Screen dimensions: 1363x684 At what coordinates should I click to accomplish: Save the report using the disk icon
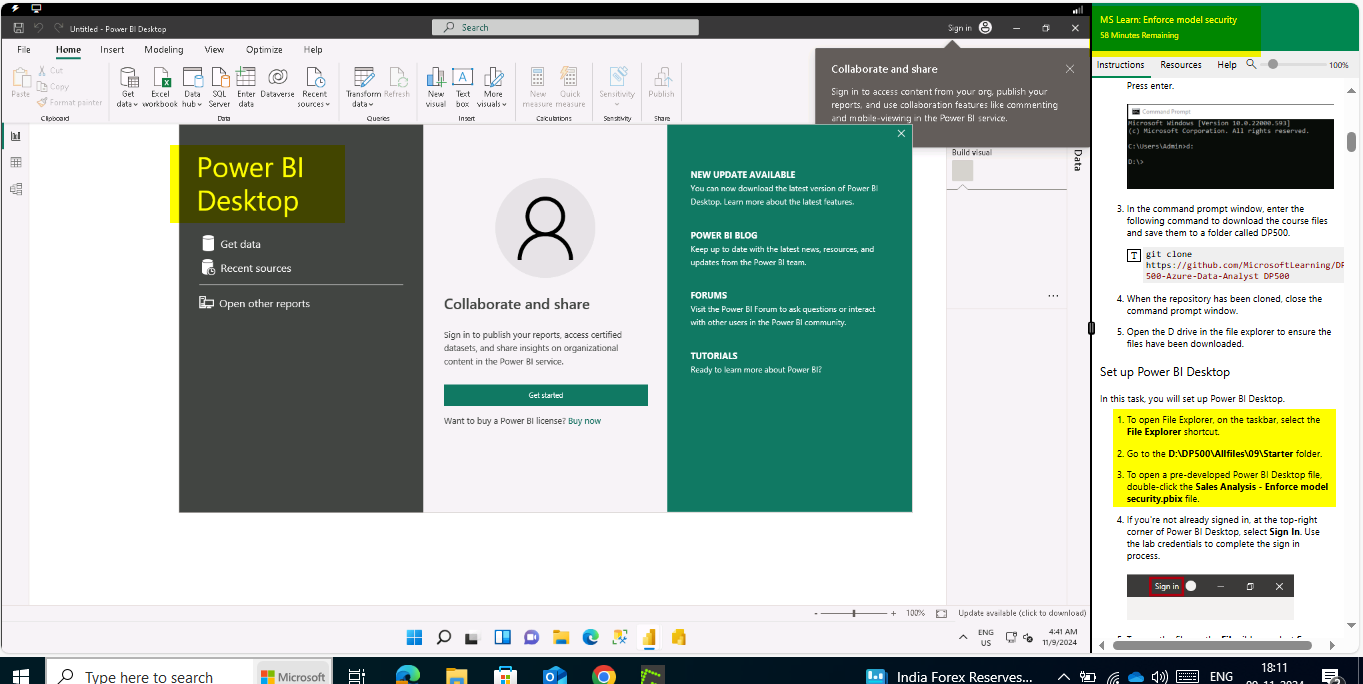coord(19,28)
